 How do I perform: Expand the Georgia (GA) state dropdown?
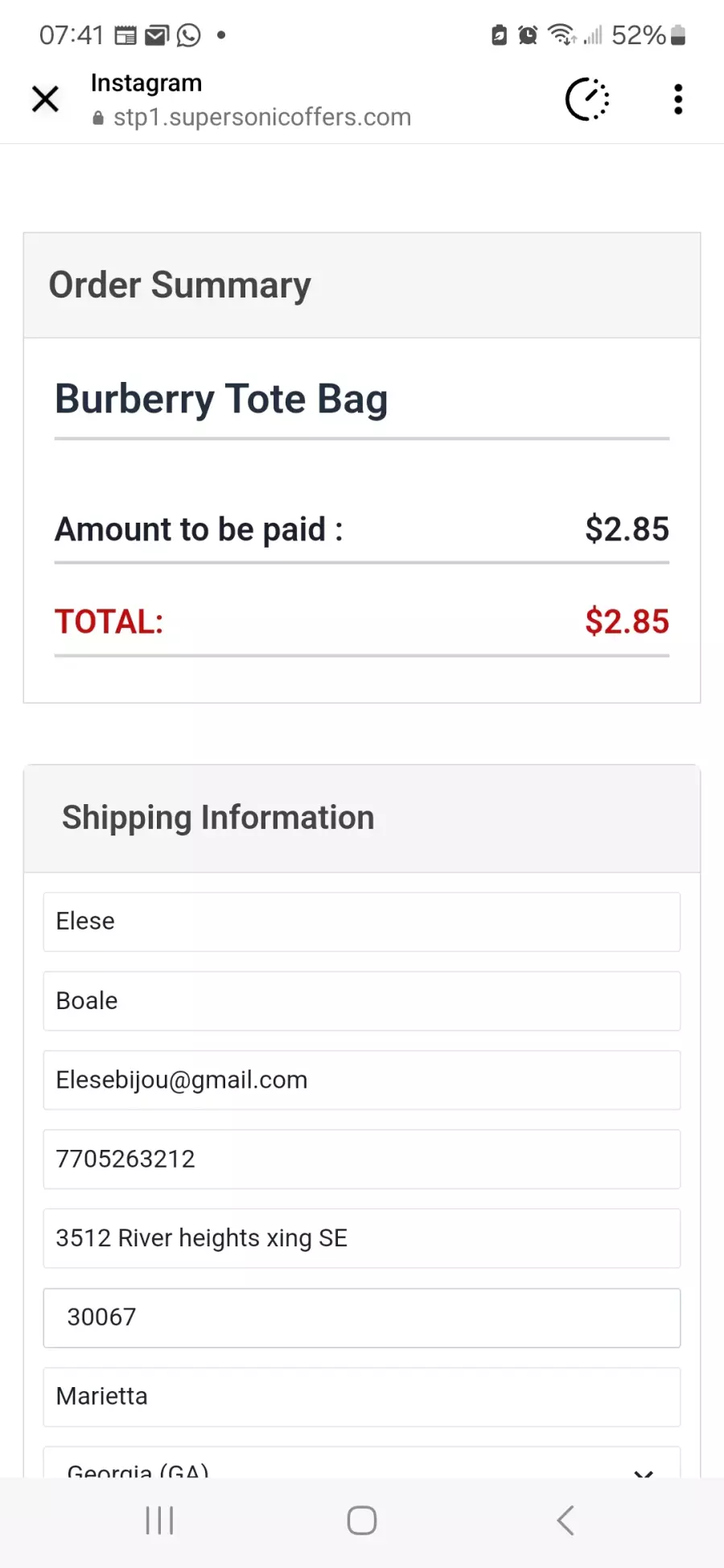tap(362, 1463)
